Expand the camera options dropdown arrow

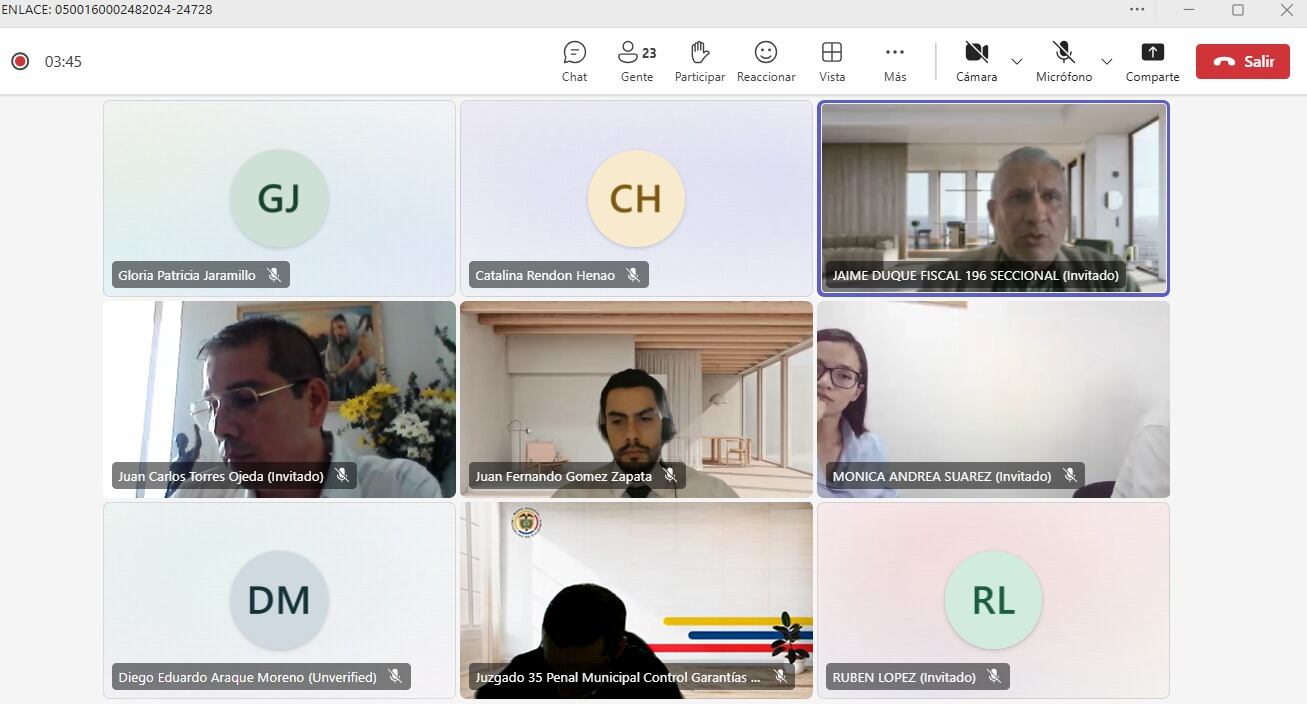click(1017, 62)
